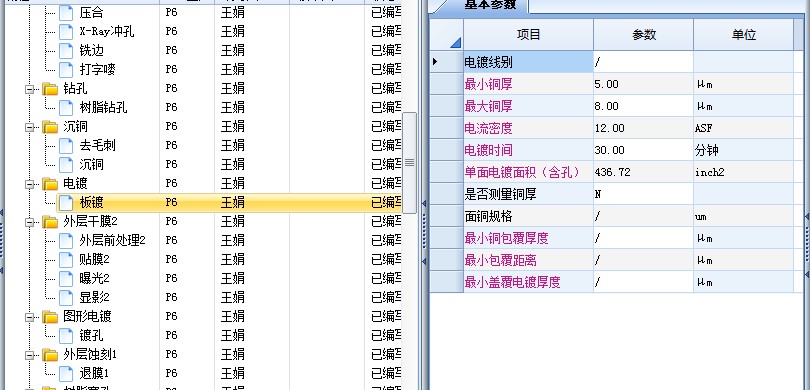Viewport: 810px width, 390px height.
Task: Edit the 电镀时间 value 30.00
Action: (x=643, y=150)
